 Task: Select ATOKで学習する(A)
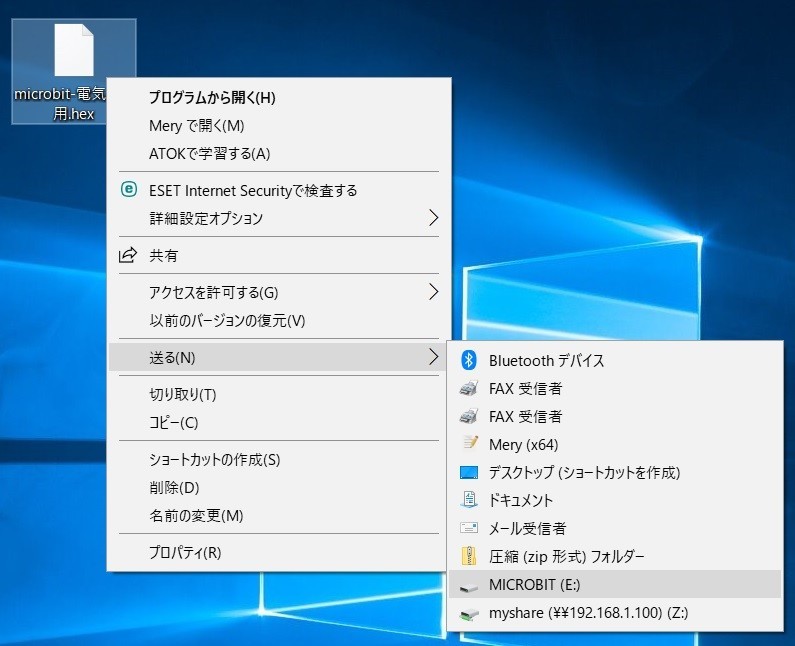[x=279, y=153]
